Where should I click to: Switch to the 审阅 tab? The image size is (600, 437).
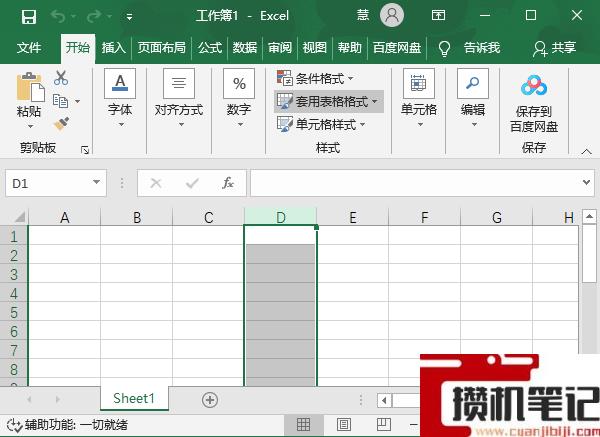click(279, 47)
